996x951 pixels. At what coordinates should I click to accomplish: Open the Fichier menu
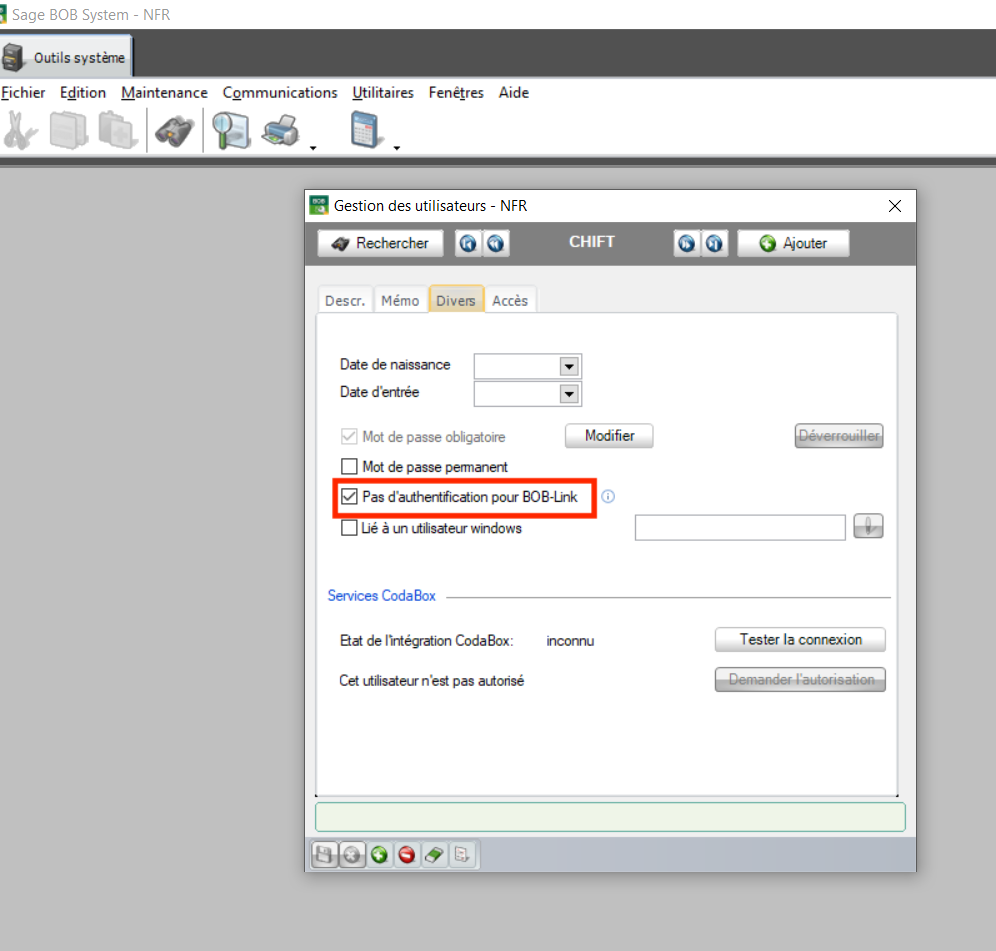(23, 93)
